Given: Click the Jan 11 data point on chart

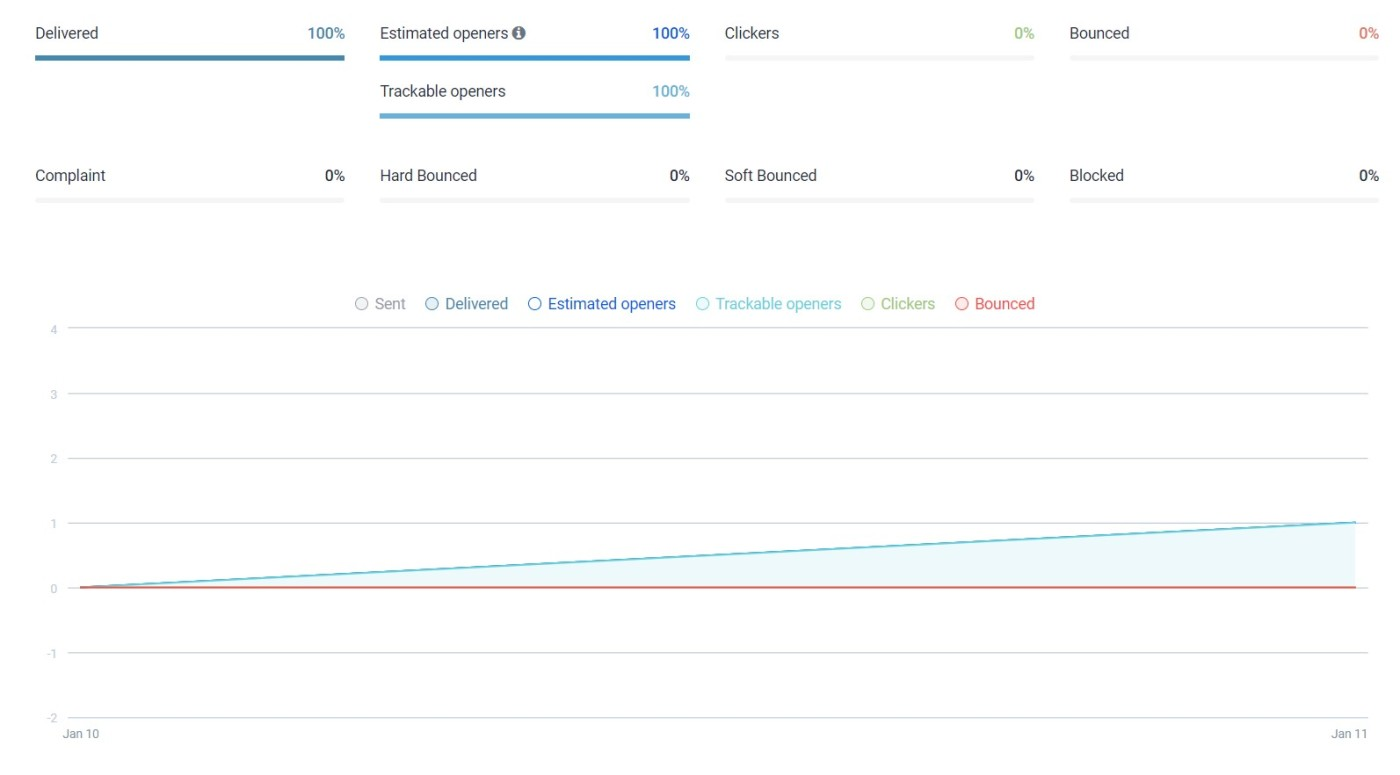Looking at the screenshot, I should coord(1355,522).
